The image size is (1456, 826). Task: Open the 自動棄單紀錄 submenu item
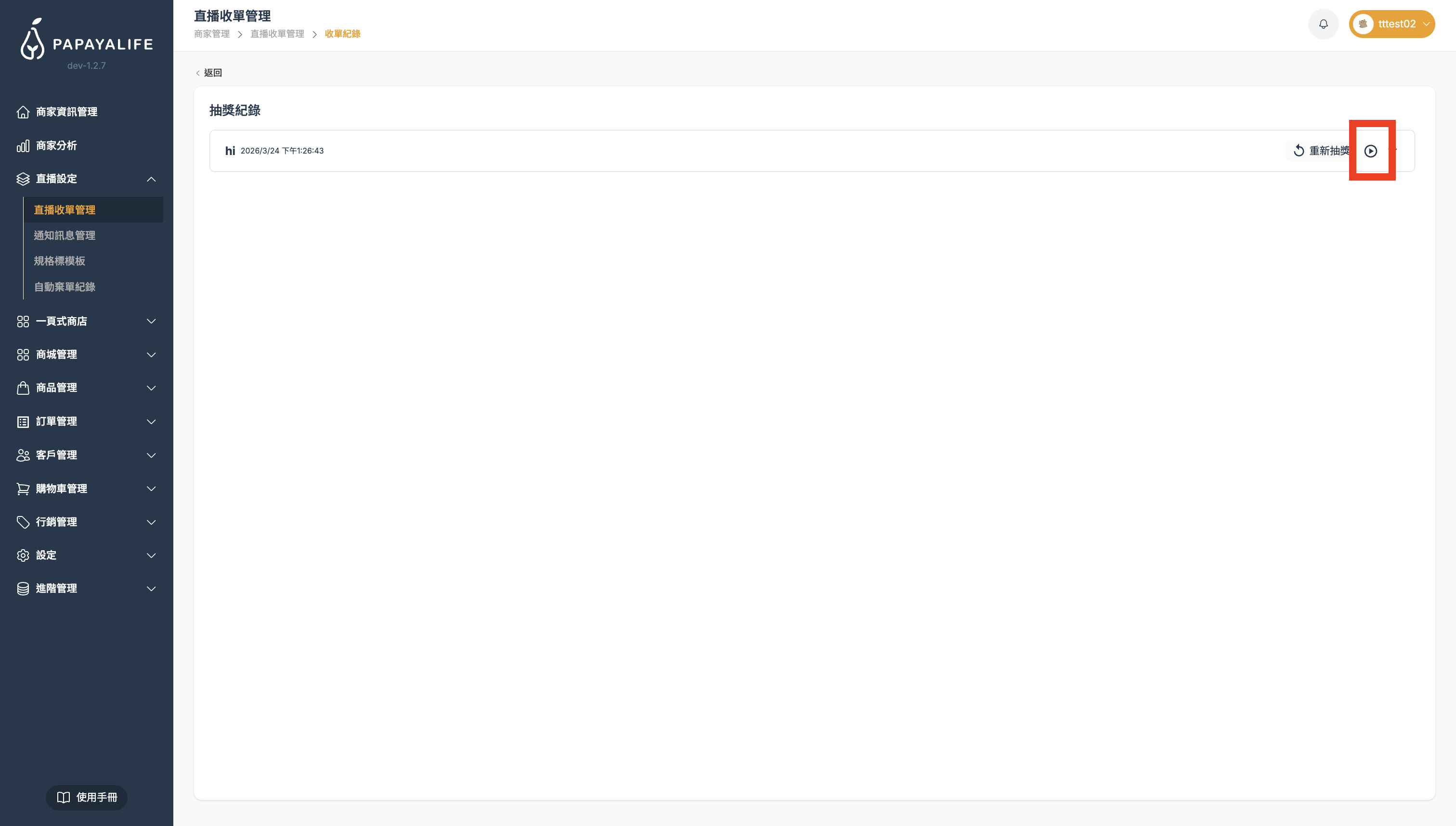65,287
